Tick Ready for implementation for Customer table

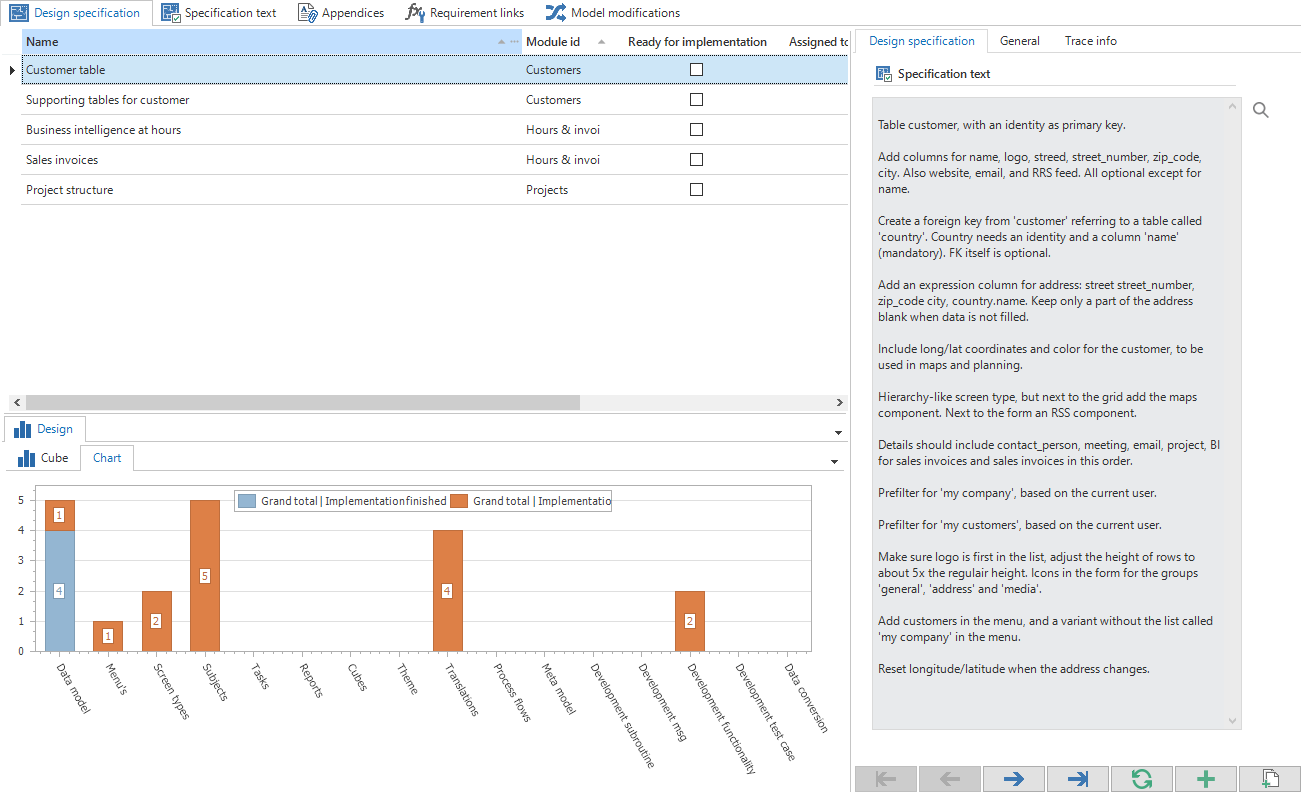click(x=697, y=70)
